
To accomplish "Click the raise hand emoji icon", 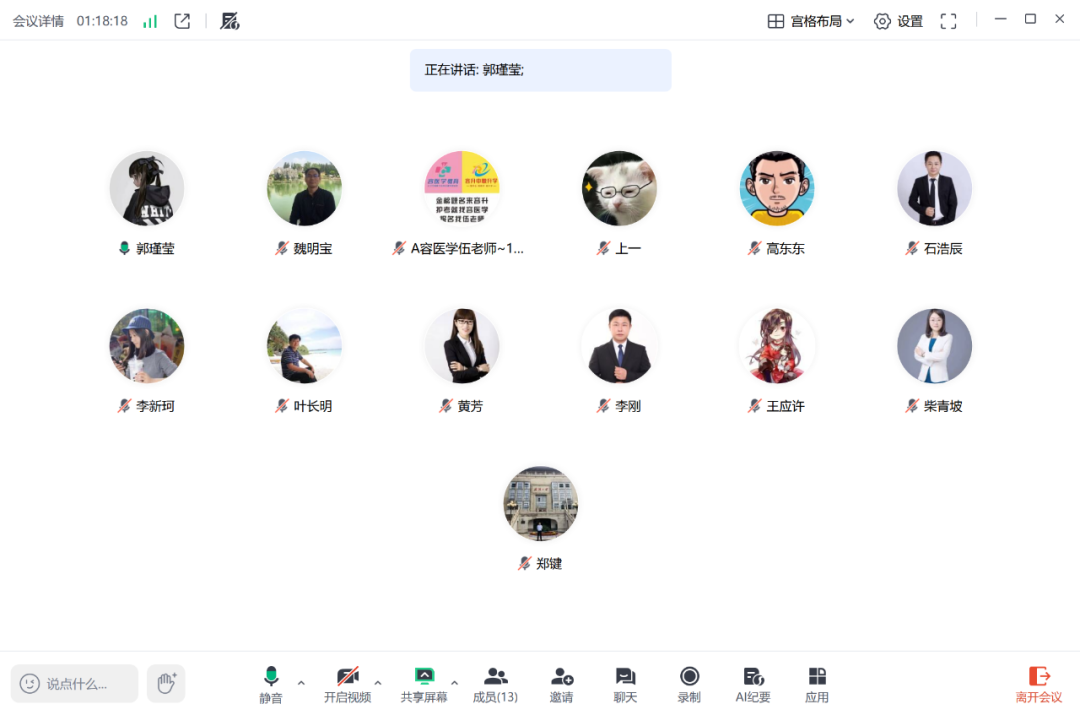I will (166, 683).
